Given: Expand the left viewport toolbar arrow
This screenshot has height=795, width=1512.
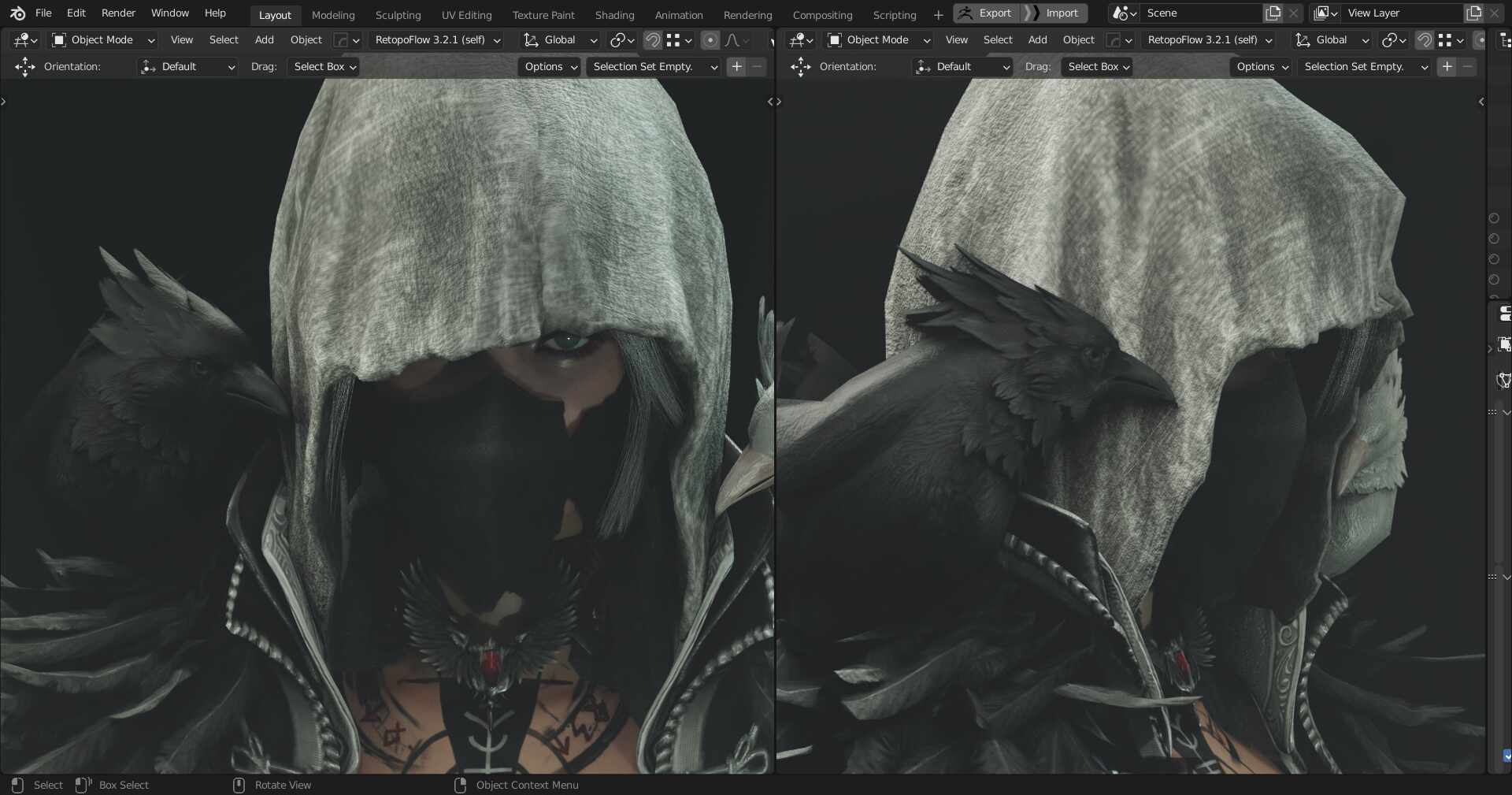Looking at the screenshot, I should pos(3,102).
